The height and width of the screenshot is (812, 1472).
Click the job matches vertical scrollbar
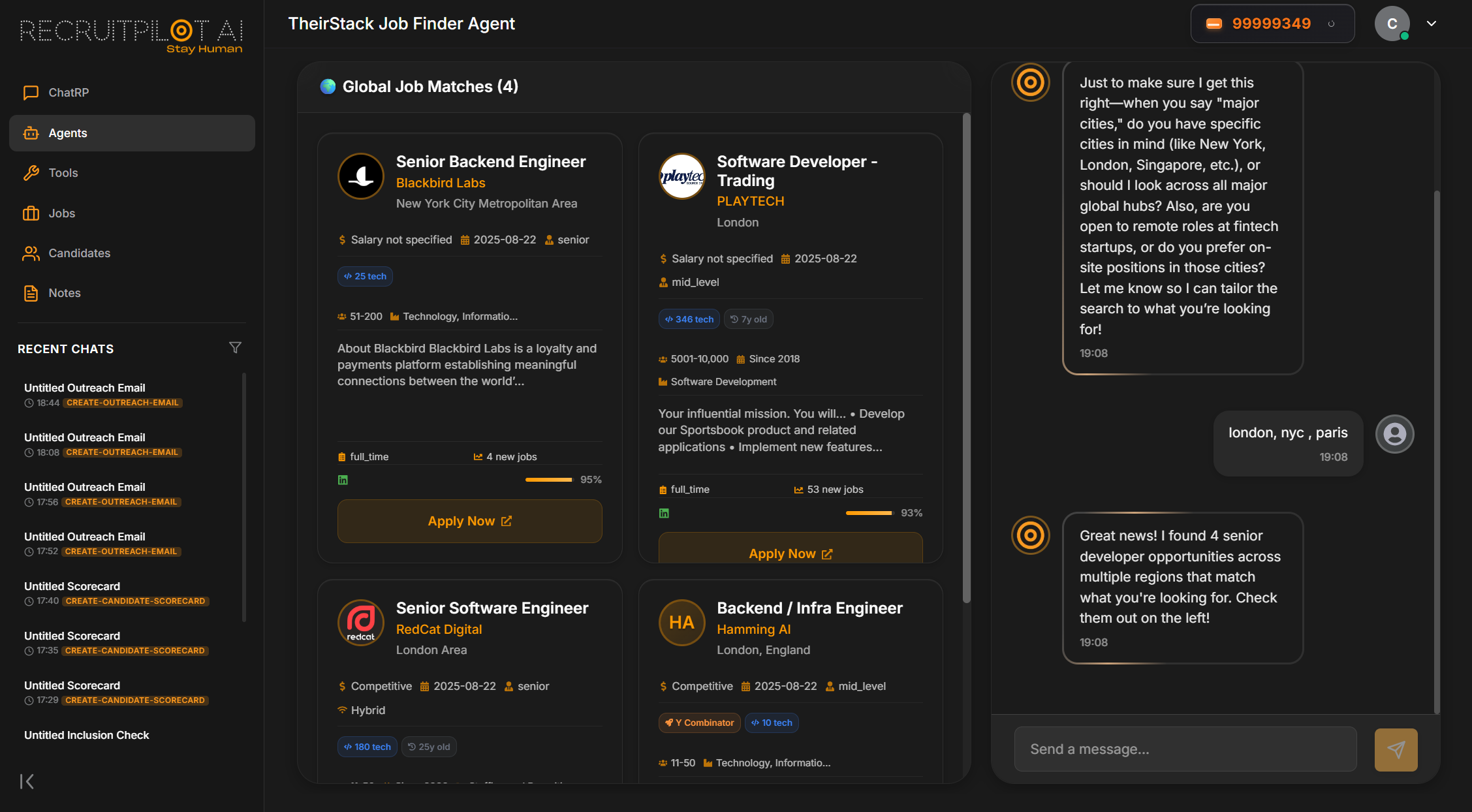coord(967,358)
